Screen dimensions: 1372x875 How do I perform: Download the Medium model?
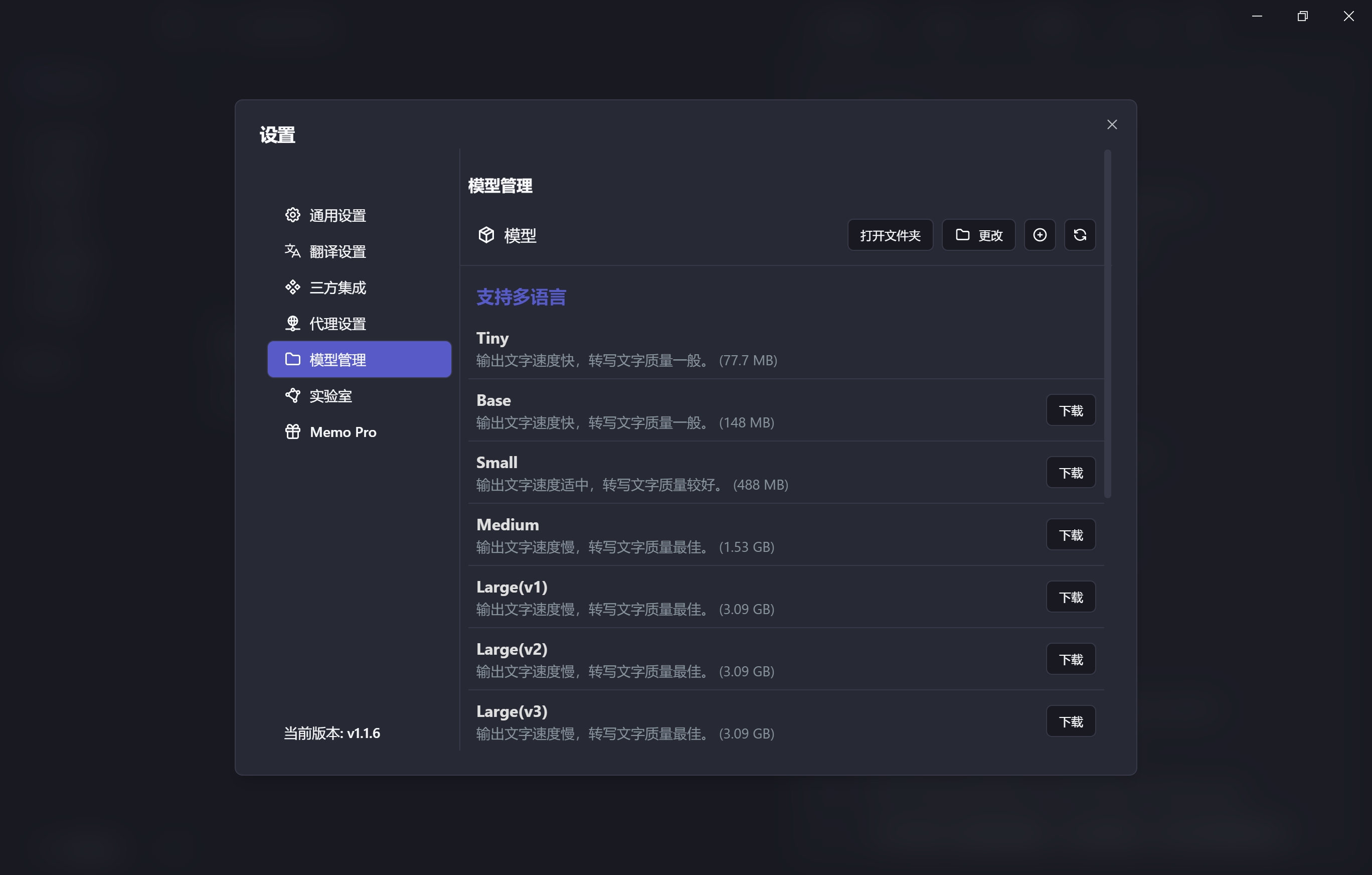point(1070,535)
